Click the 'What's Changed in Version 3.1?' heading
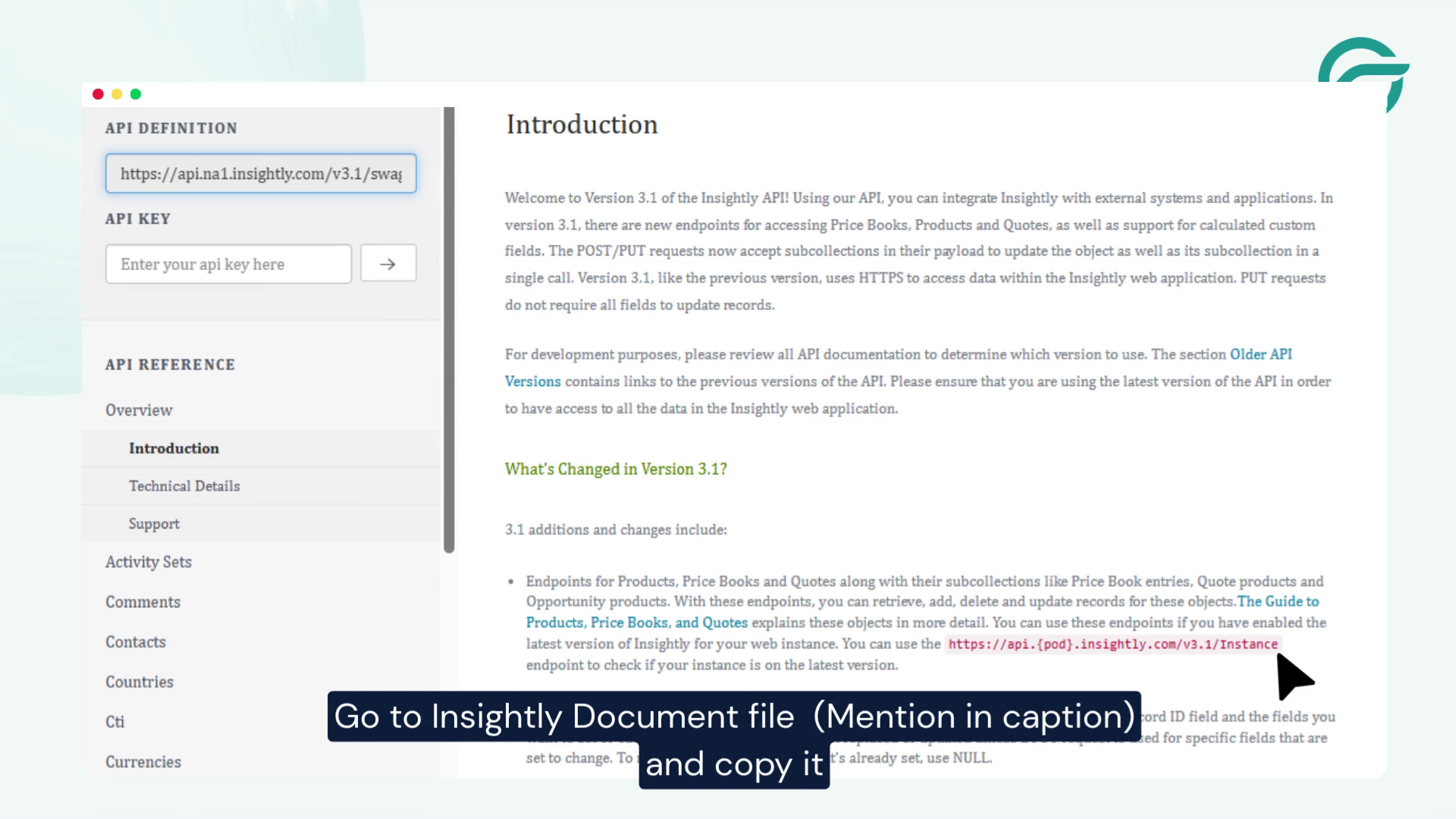 (x=616, y=469)
